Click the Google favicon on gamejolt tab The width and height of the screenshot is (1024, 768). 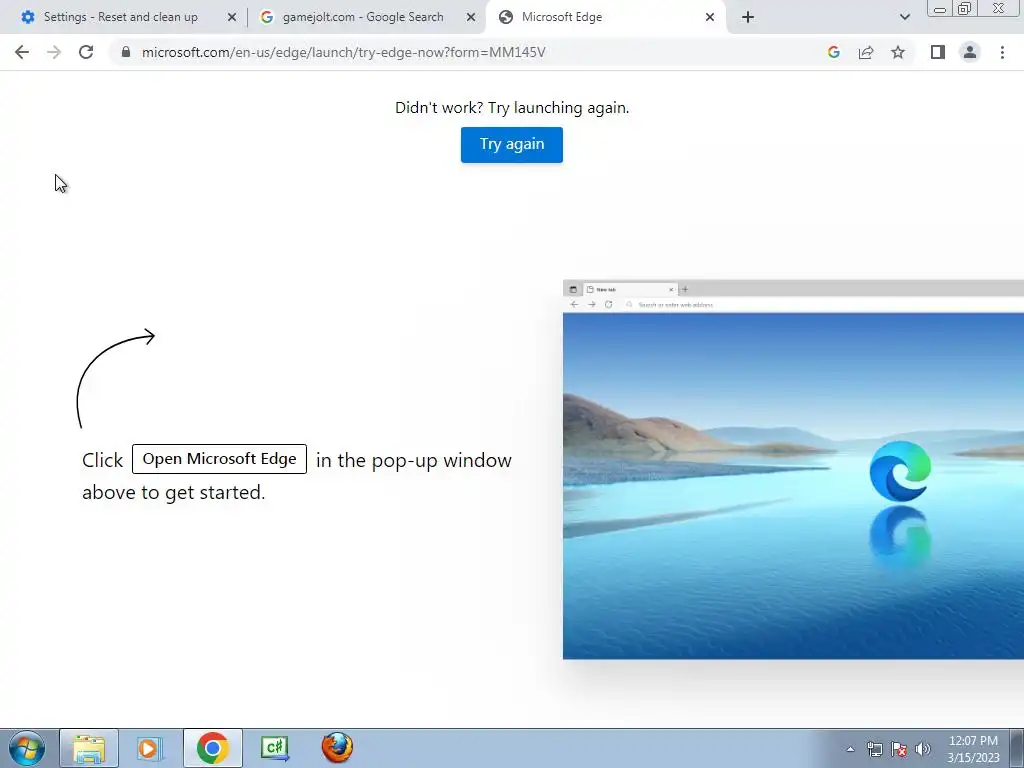pyautogui.click(x=266, y=17)
